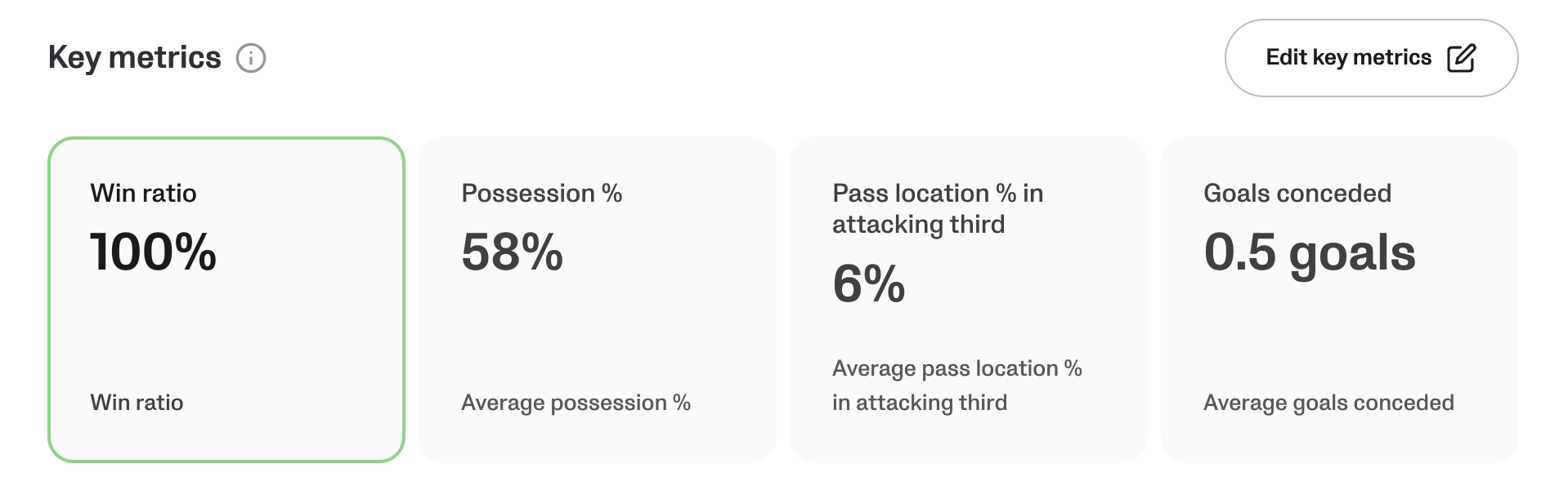Click the 100% win ratio value
The height and width of the screenshot is (495, 1568).
point(153,252)
